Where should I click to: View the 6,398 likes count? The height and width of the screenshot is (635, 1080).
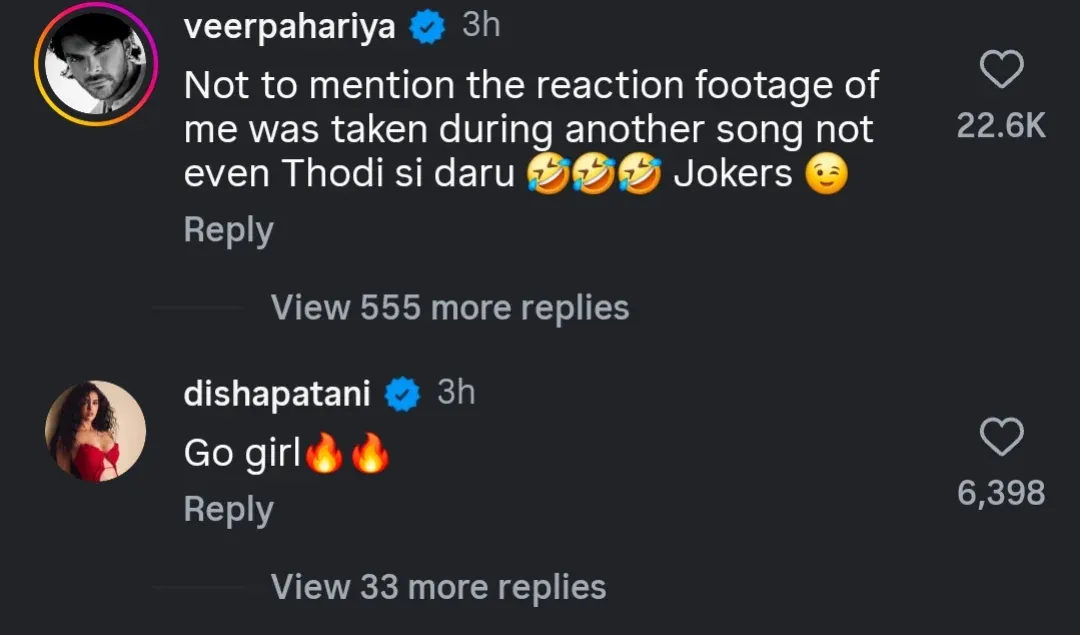point(1001,492)
